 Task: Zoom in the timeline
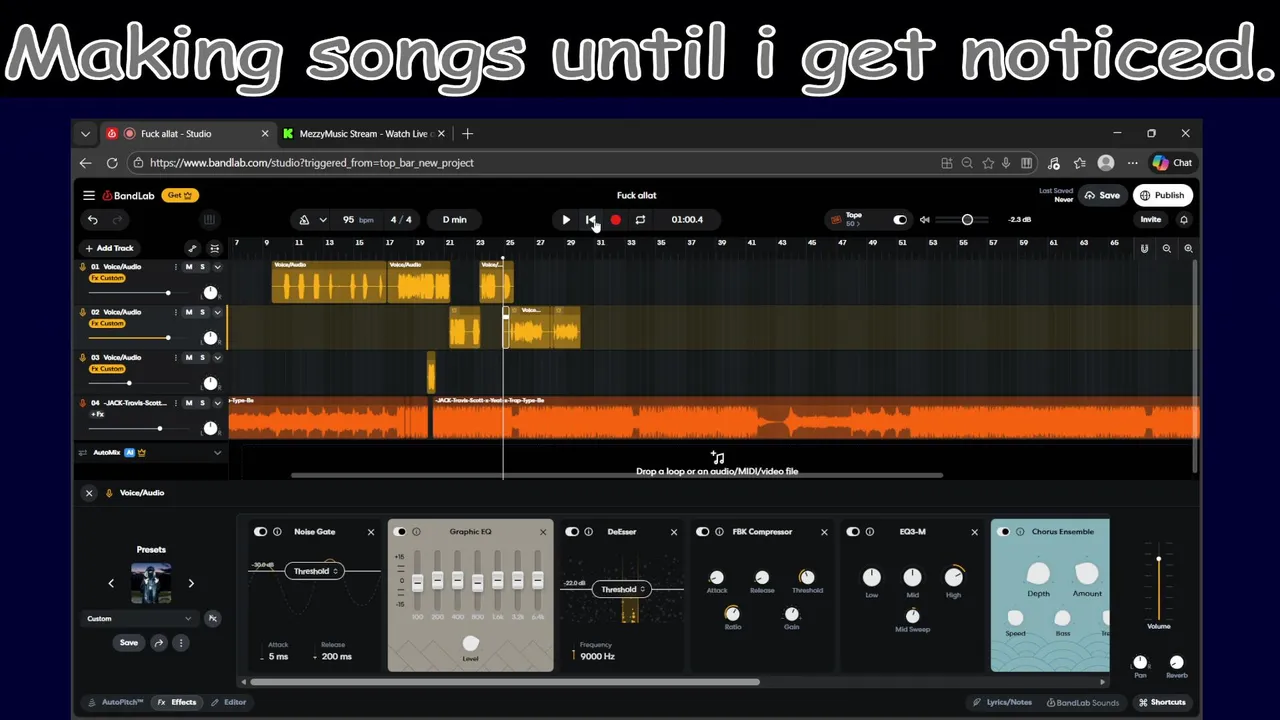1188,248
